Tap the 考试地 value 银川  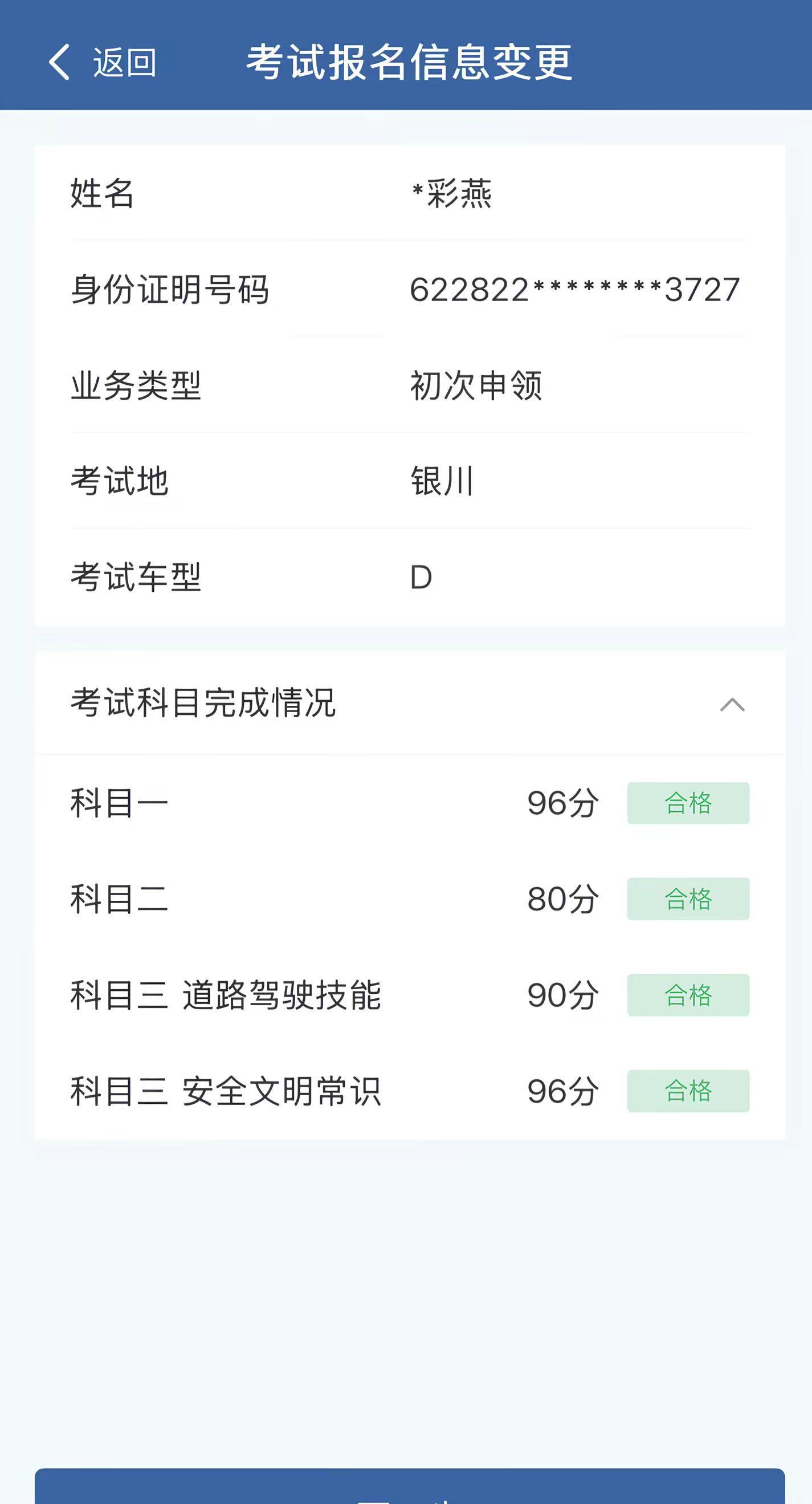(x=442, y=482)
